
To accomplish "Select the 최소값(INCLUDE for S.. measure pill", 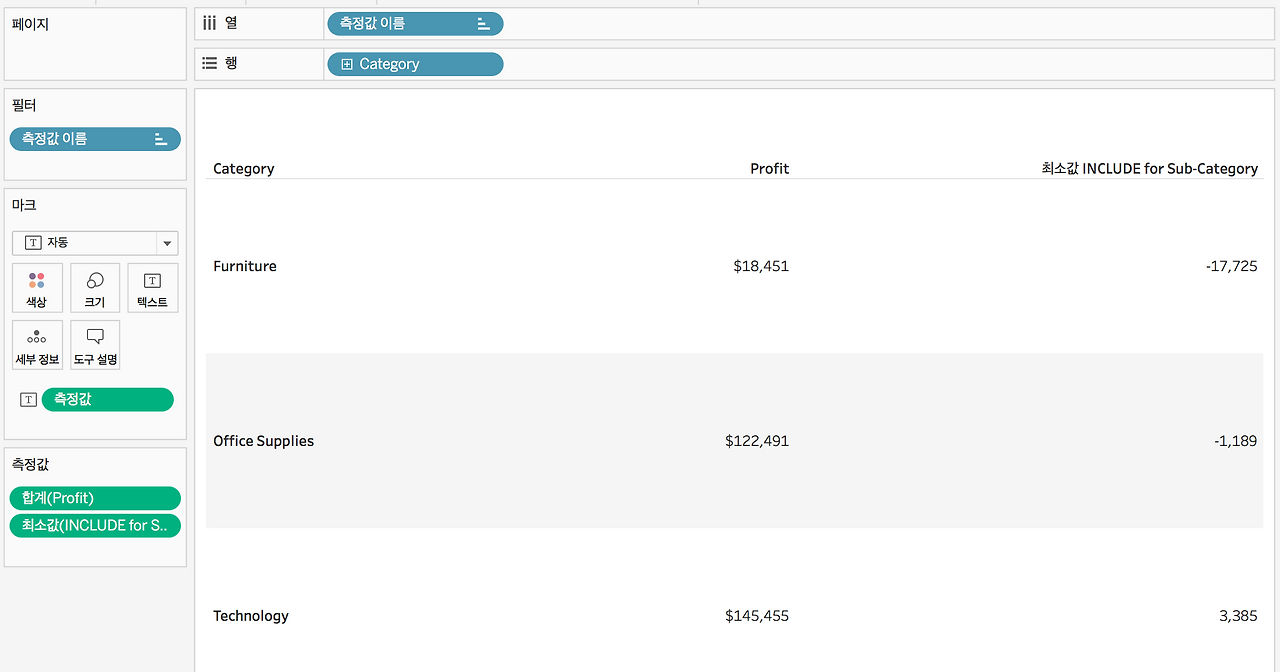I will [x=95, y=525].
